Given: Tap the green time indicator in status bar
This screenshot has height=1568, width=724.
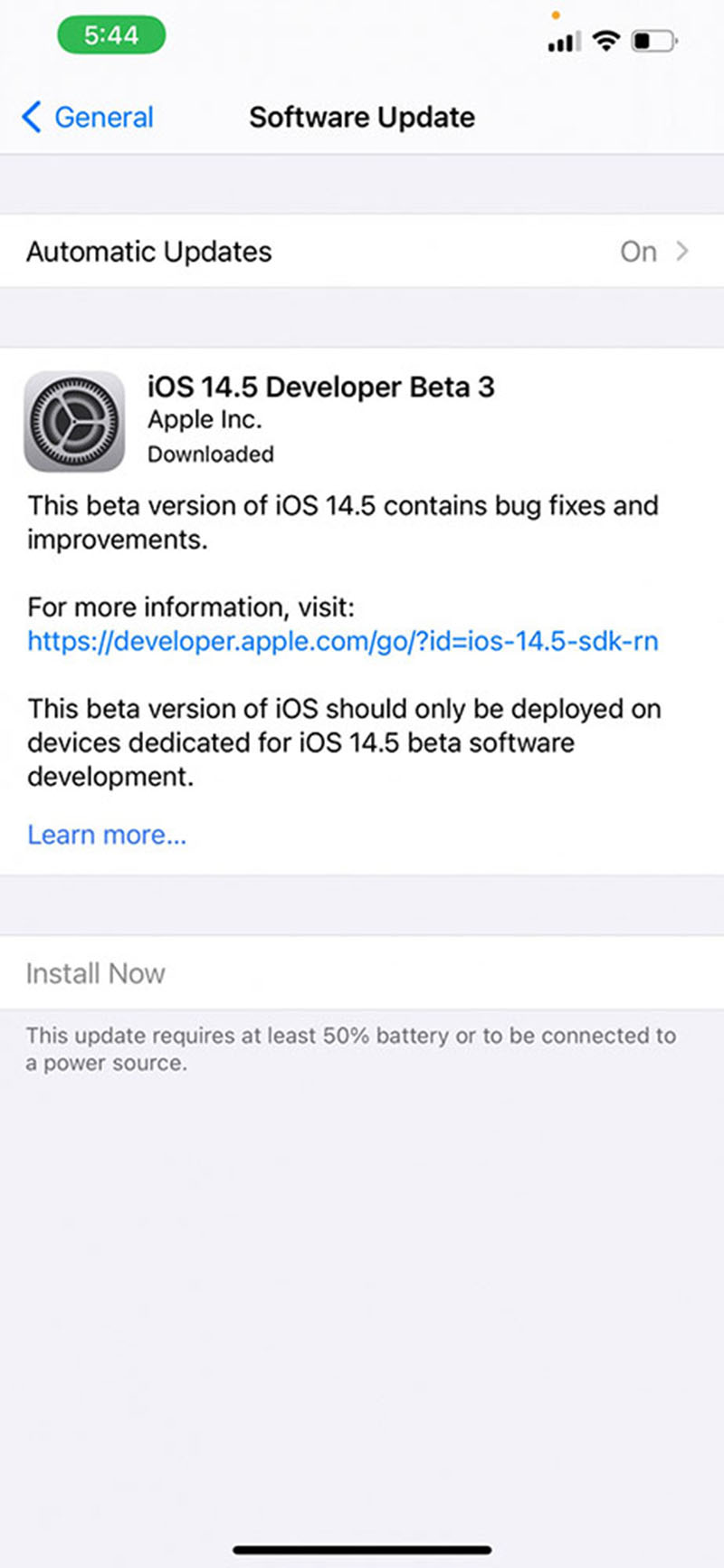Looking at the screenshot, I should 110,34.
